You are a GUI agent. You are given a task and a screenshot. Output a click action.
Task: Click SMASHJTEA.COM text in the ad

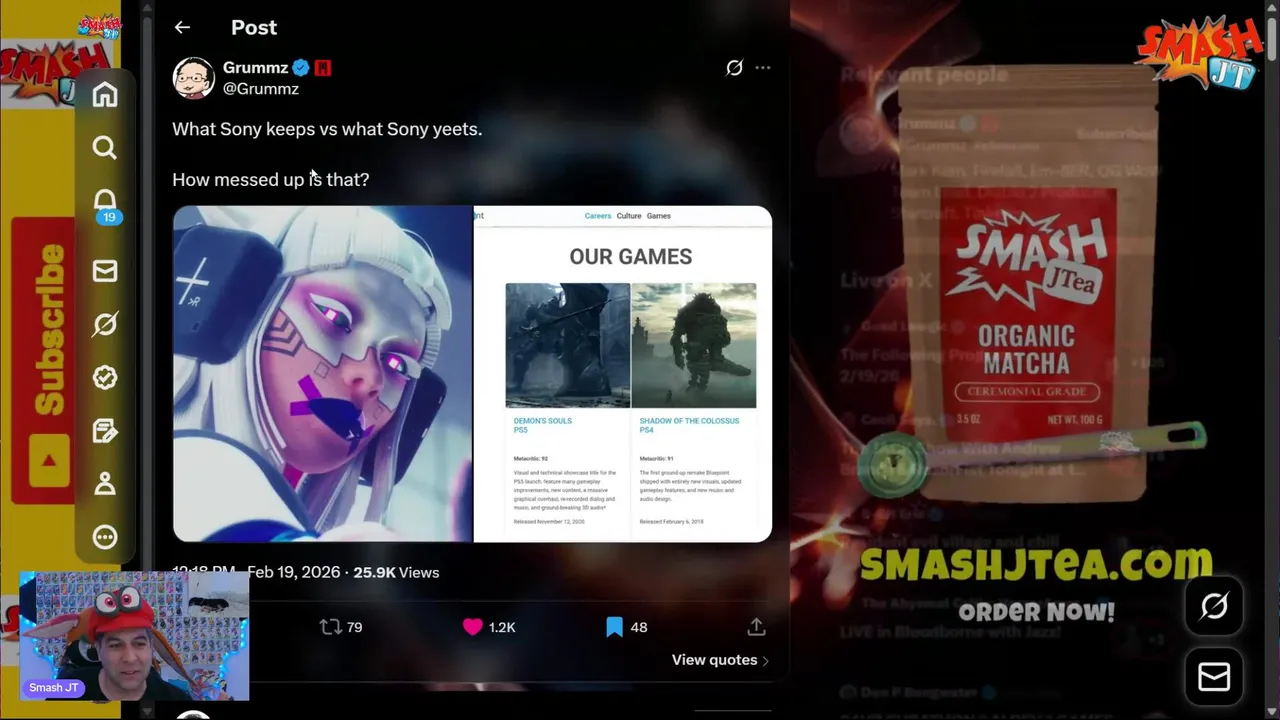pyautogui.click(x=1036, y=564)
